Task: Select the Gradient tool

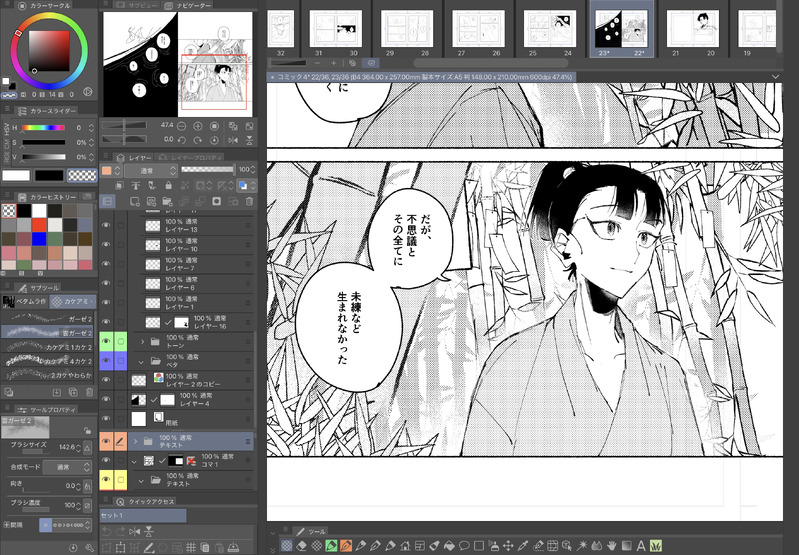Action: tap(626, 546)
